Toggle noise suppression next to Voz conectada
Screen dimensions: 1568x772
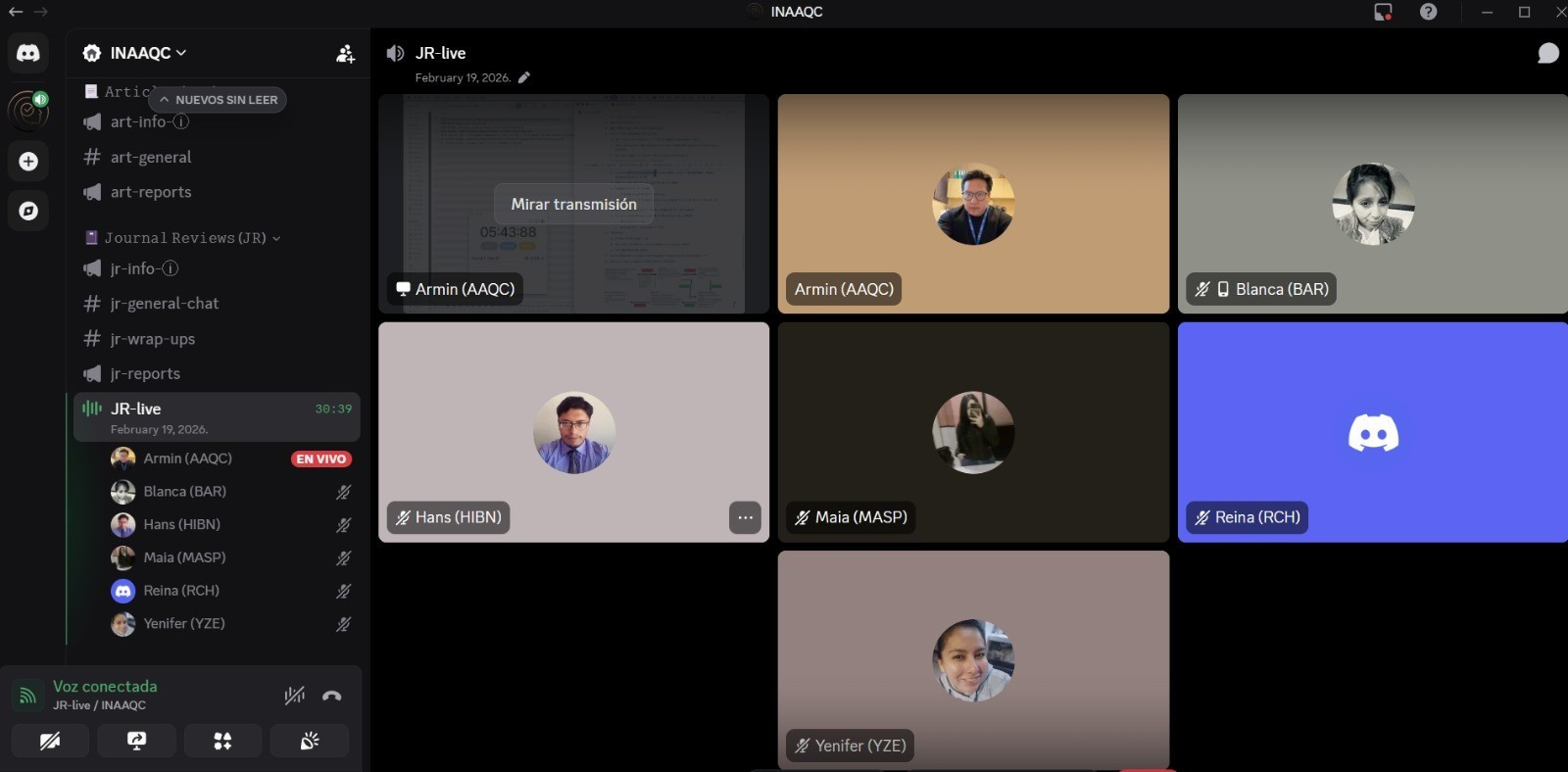294,696
